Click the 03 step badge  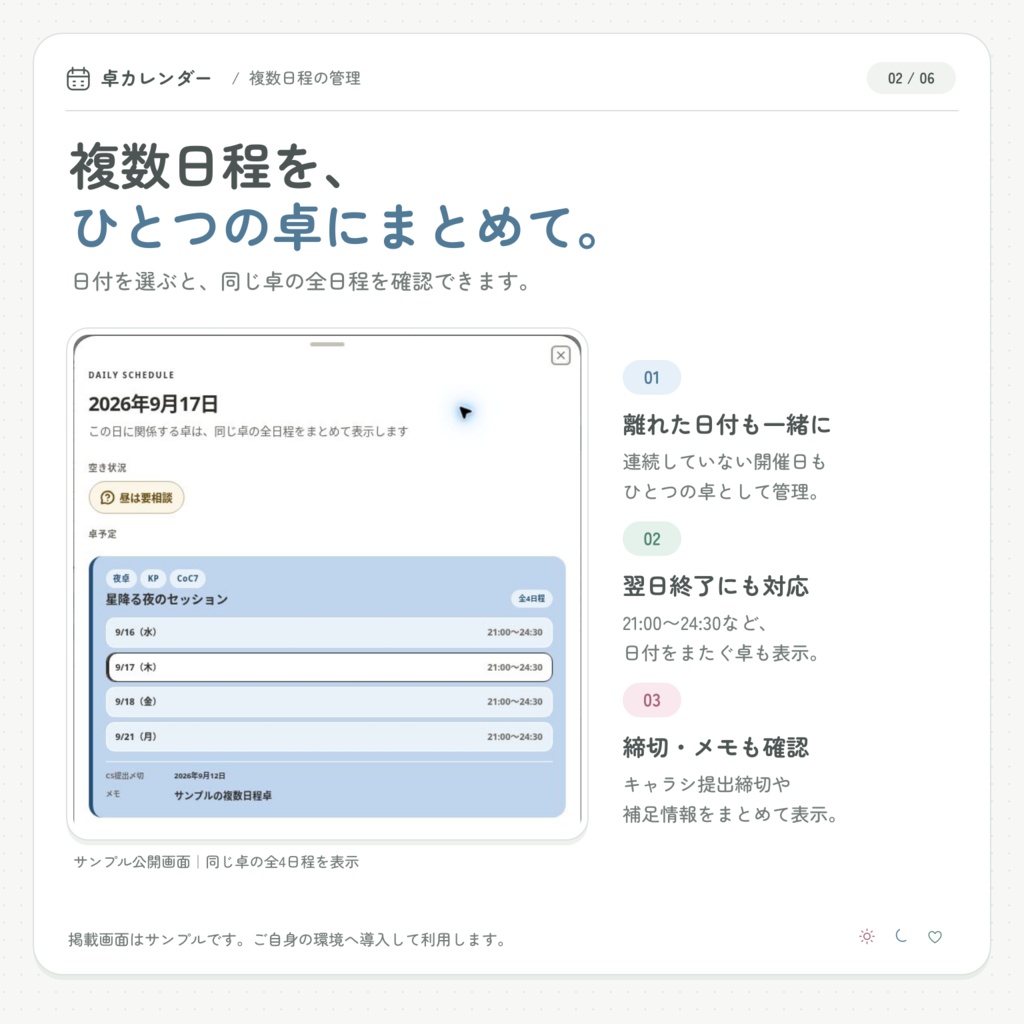(x=652, y=700)
